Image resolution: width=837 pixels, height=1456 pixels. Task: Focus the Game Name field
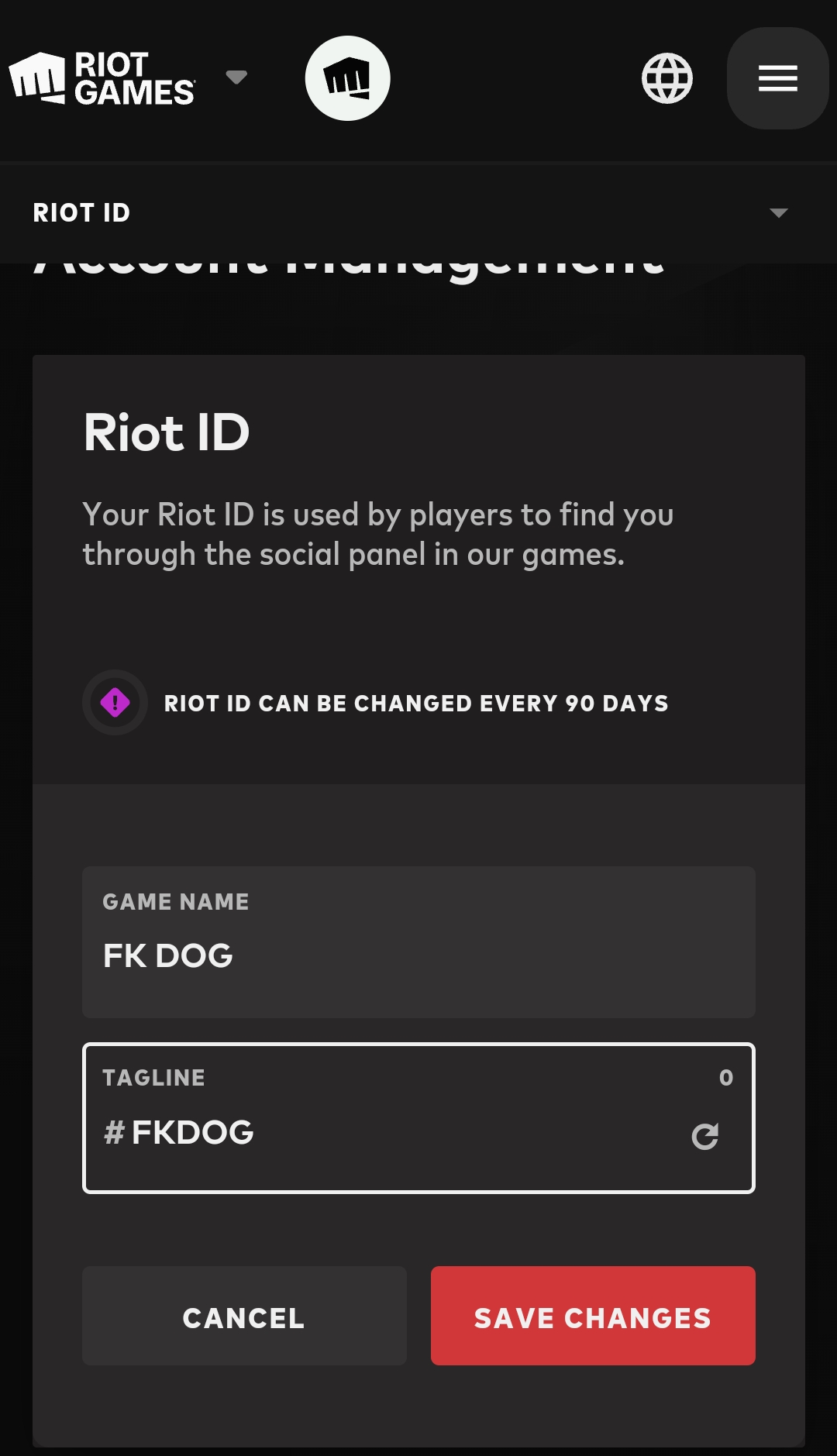(418, 942)
